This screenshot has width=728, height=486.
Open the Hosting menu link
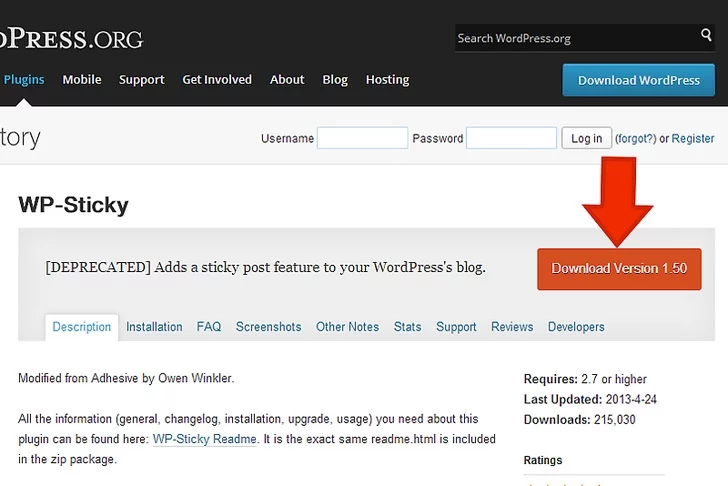tap(387, 80)
